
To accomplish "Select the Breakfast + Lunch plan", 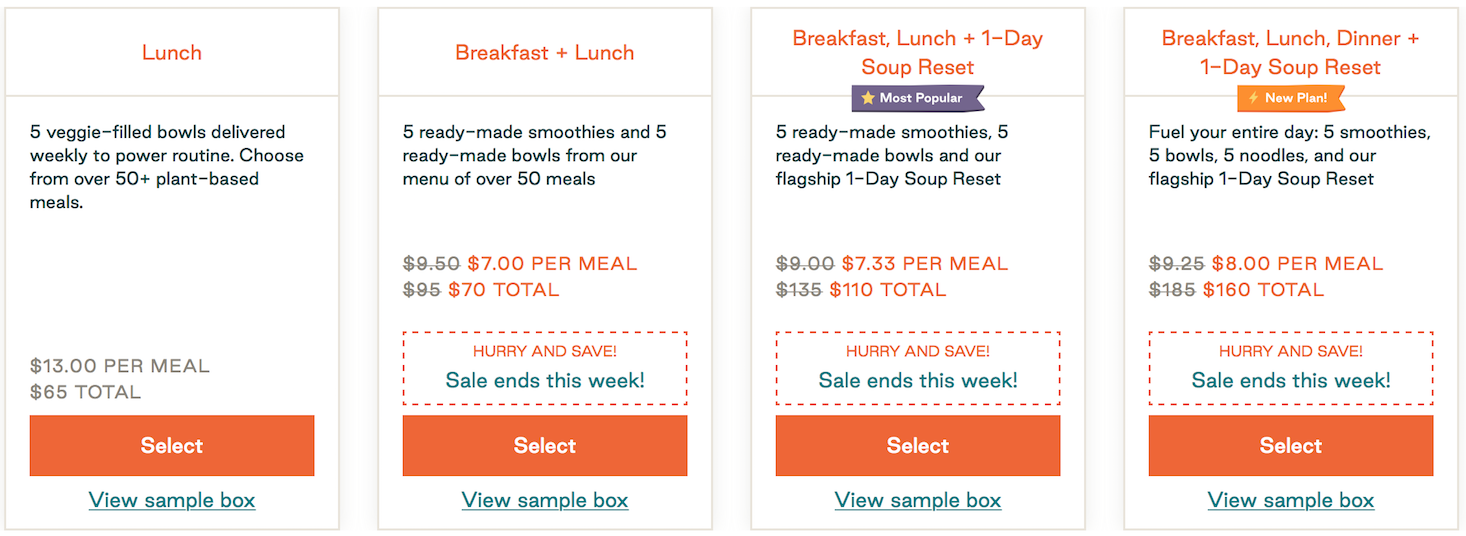I will 545,446.
